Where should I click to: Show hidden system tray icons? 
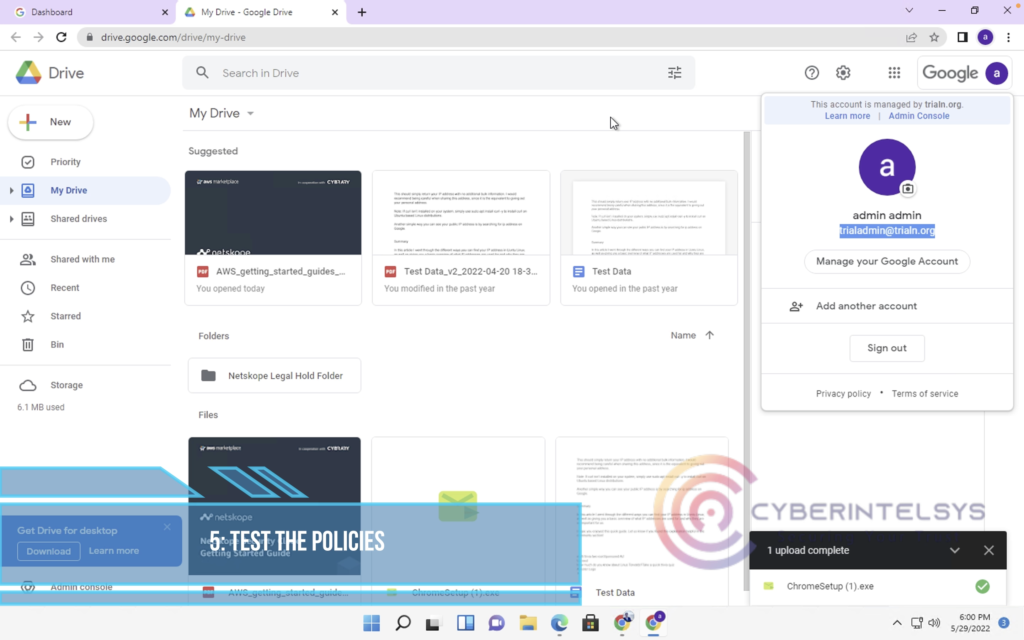click(897, 623)
